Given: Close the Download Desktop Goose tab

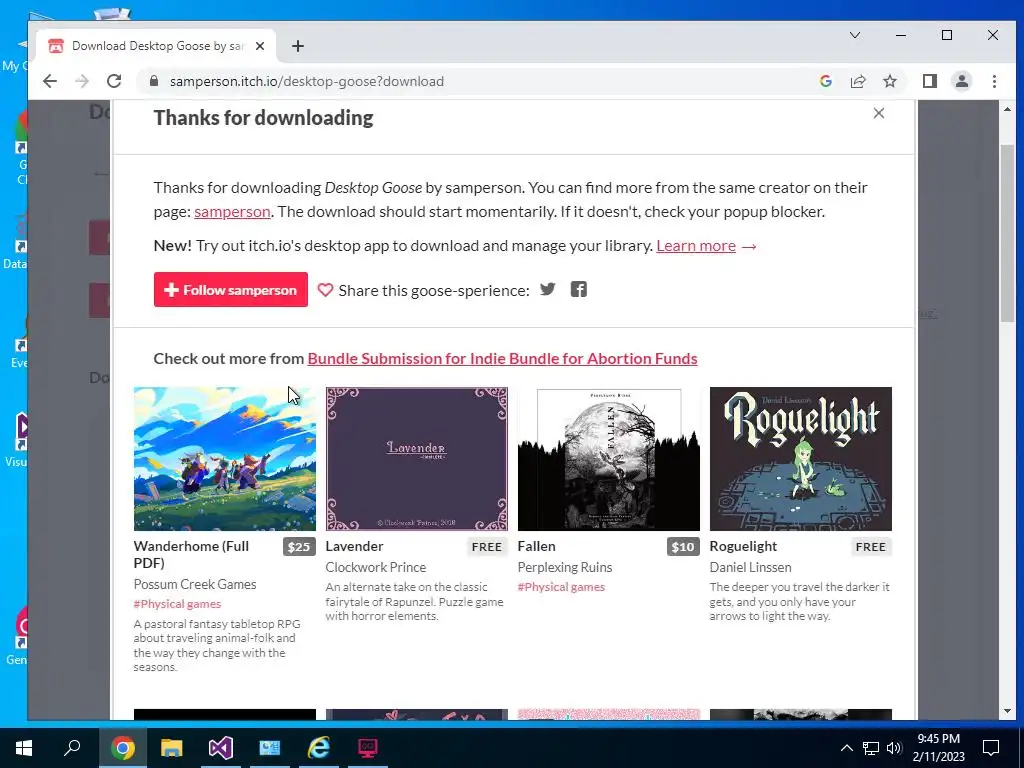Looking at the screenshot, I should click(260, 46).
